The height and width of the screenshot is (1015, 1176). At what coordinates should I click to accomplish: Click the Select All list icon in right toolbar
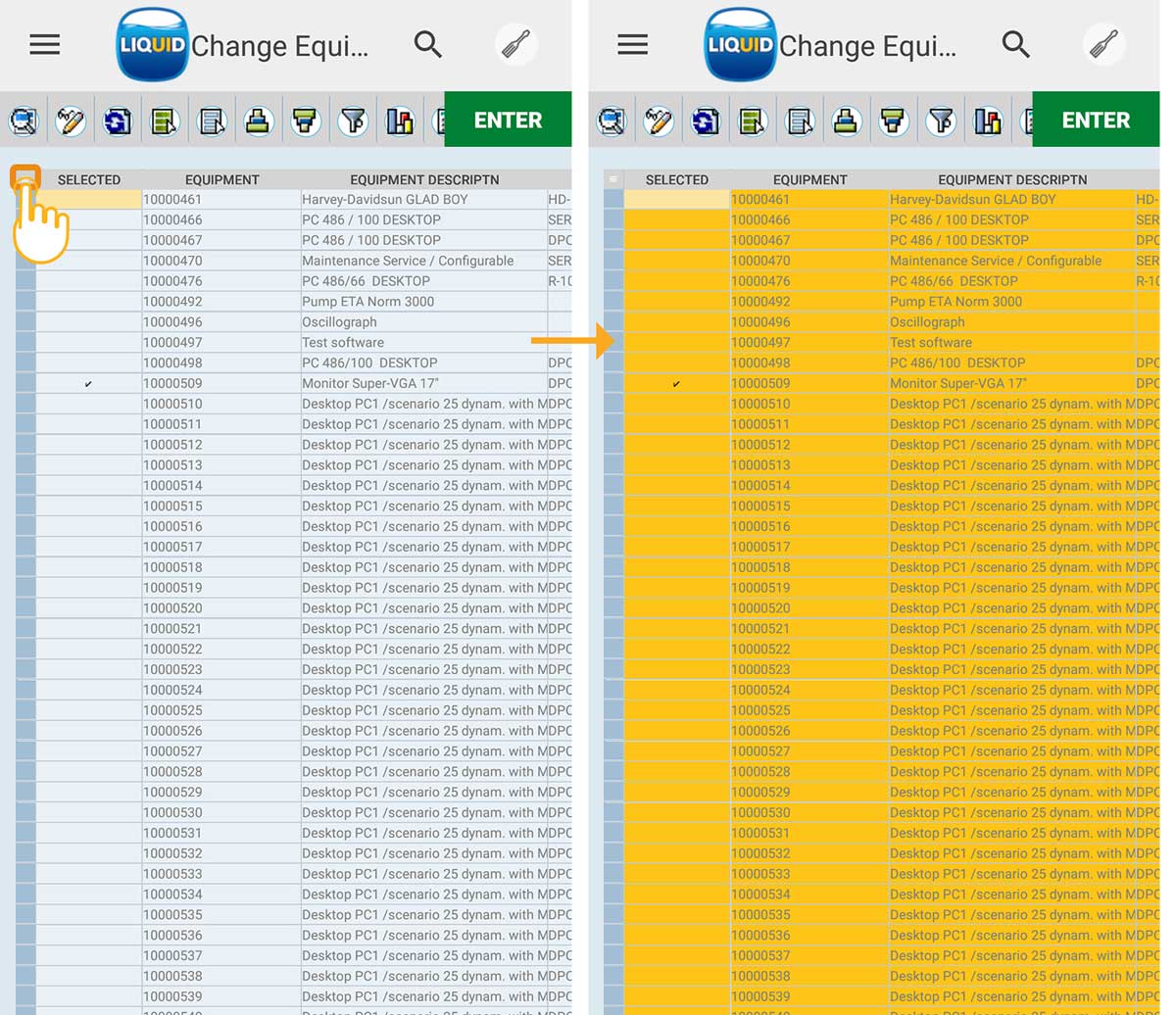click(753, 121)
